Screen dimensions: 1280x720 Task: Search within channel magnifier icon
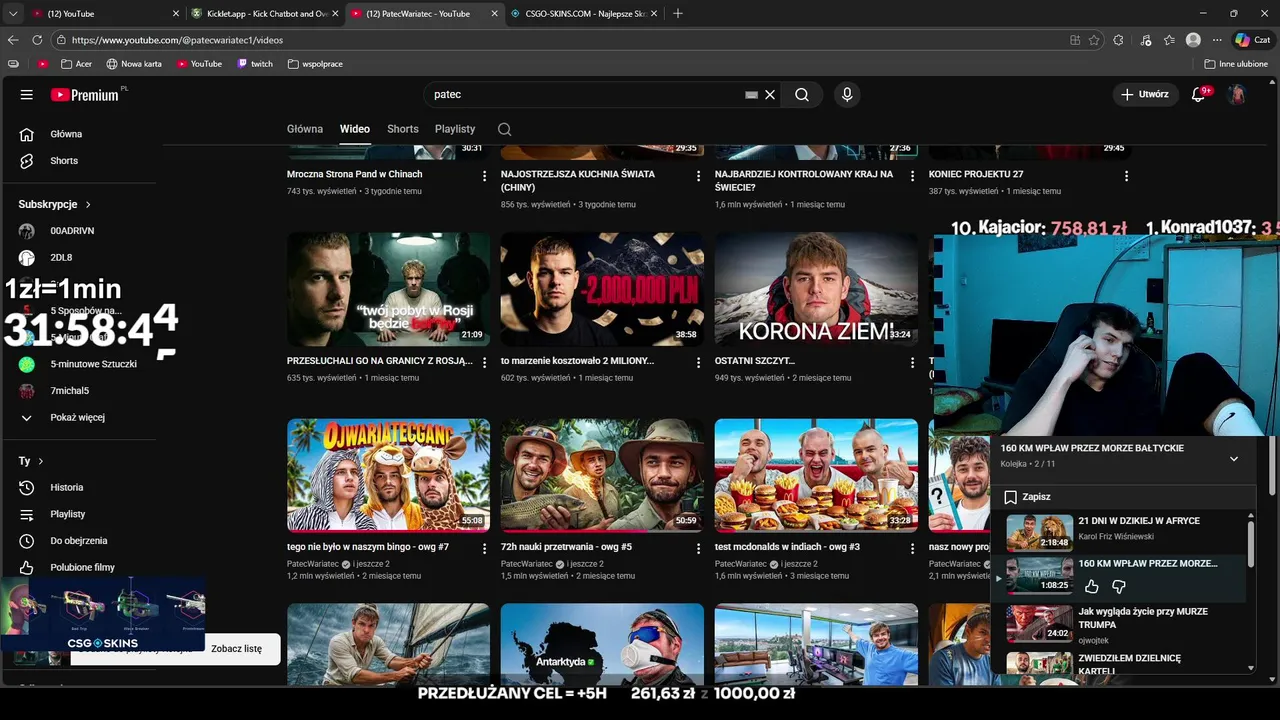(505, 129)
